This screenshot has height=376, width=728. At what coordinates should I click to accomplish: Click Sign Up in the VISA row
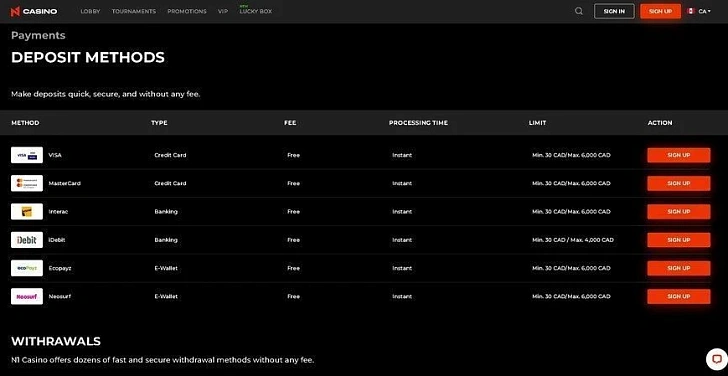tap(678, 155)
